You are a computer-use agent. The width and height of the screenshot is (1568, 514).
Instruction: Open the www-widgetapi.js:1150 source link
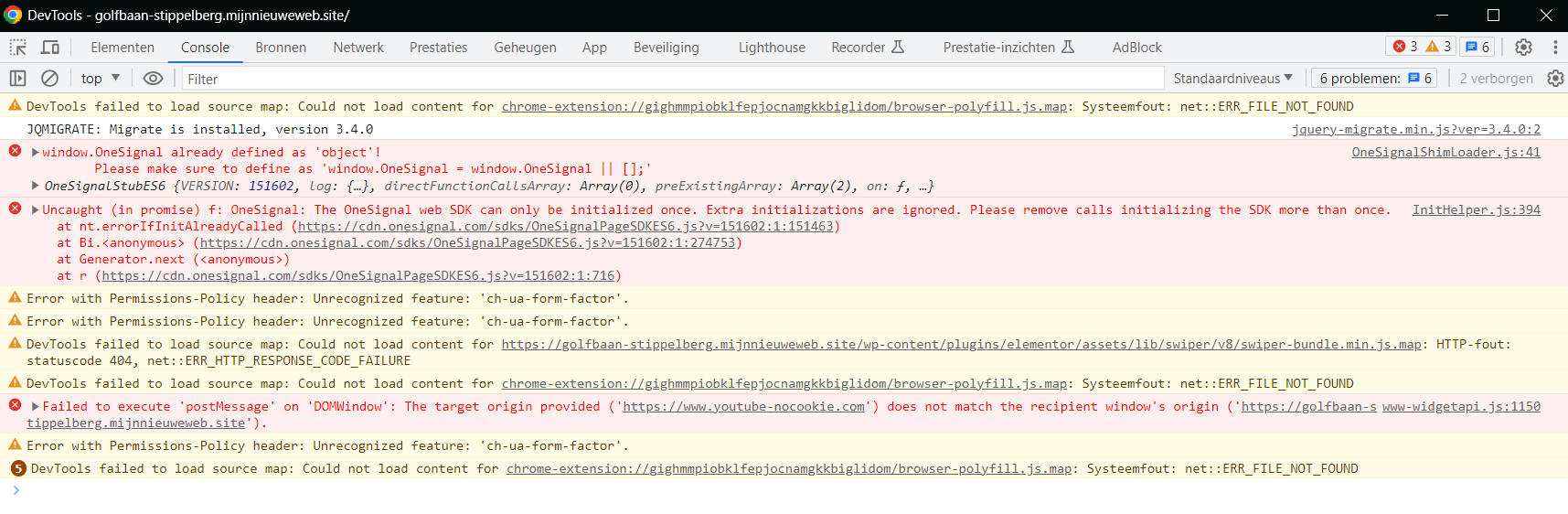(x=1461, y=407)
